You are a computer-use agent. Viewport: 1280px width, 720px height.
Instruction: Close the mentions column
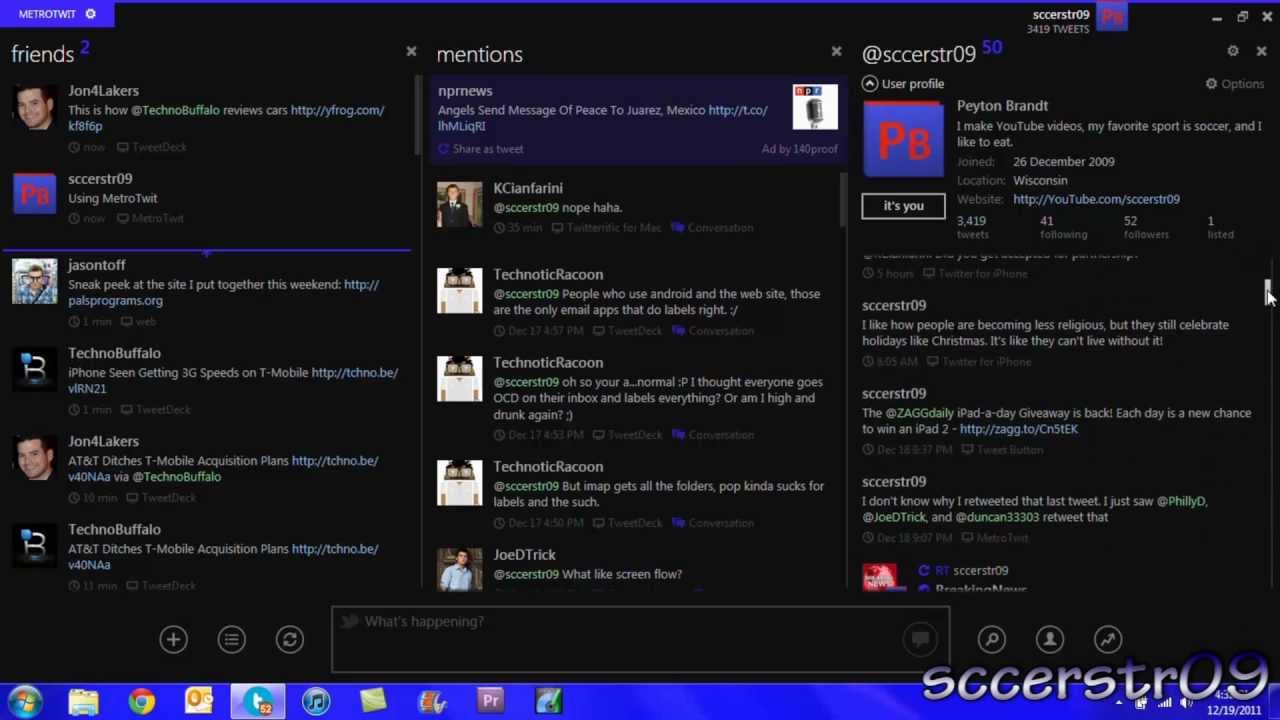(x=836, y=51)
